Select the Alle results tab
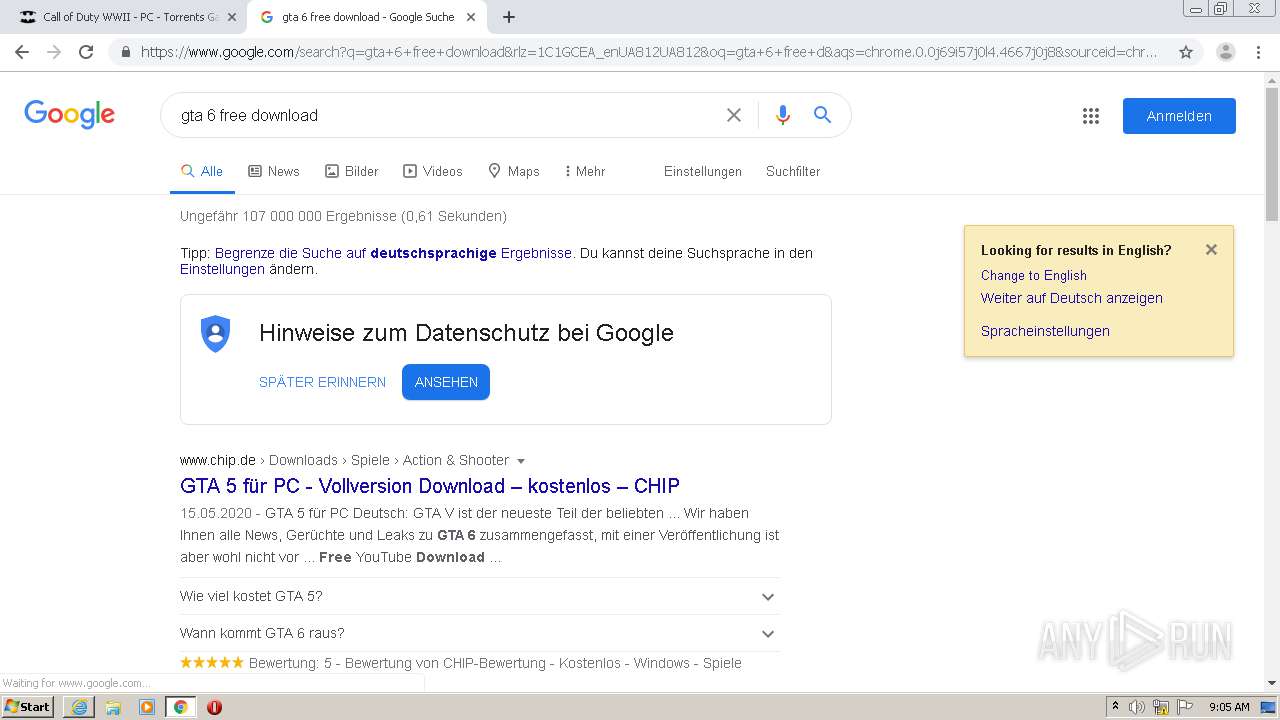 [x=202, y=171]
